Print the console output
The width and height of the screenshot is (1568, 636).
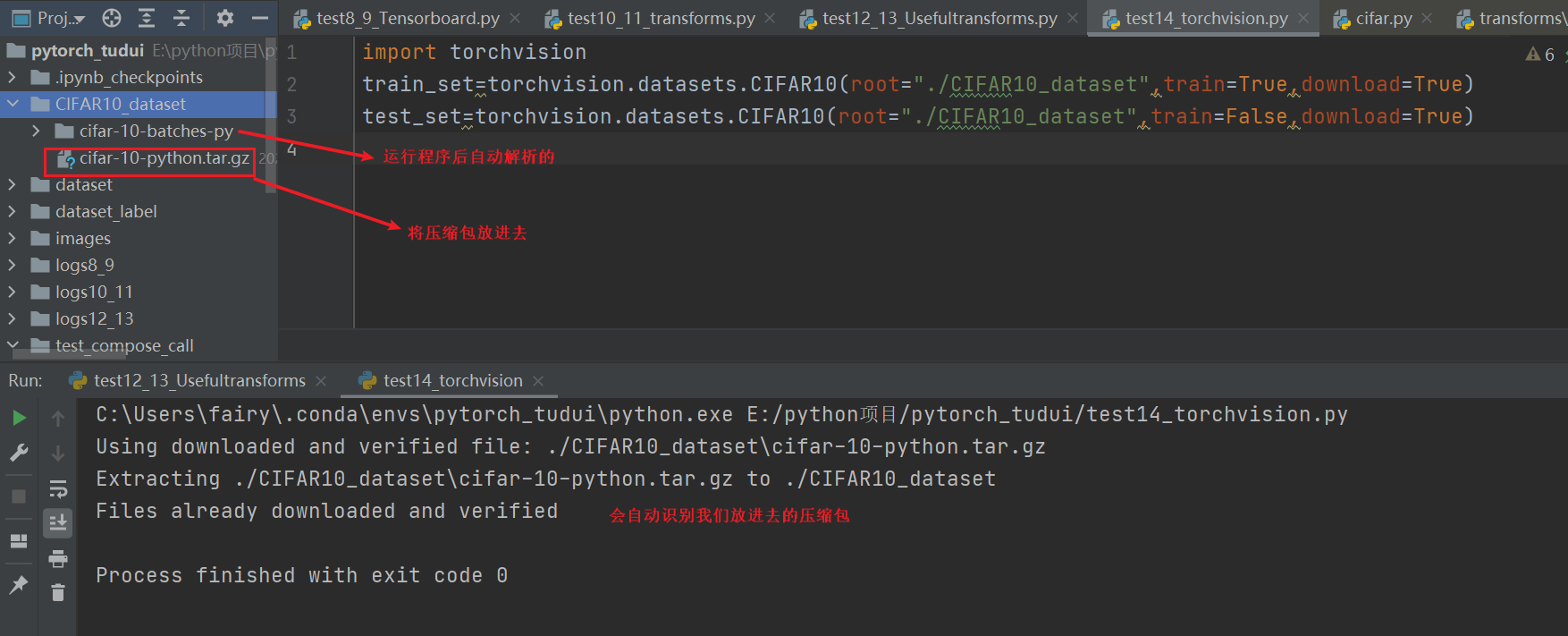[58, 559]
